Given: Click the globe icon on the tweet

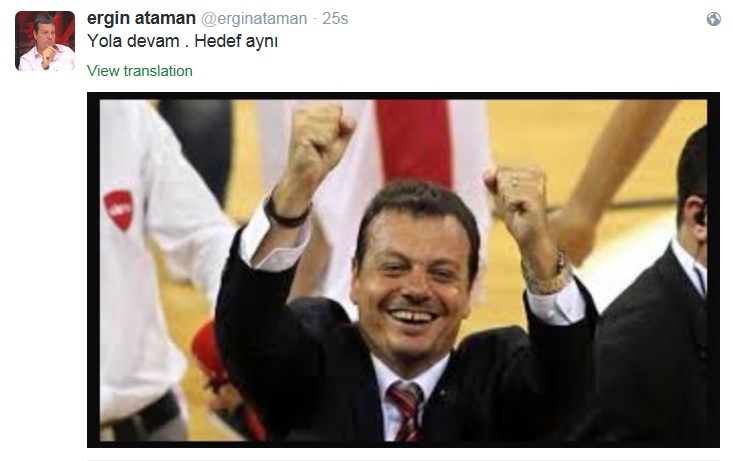Looking at the screenshot, I should click(x=713, y=19).
